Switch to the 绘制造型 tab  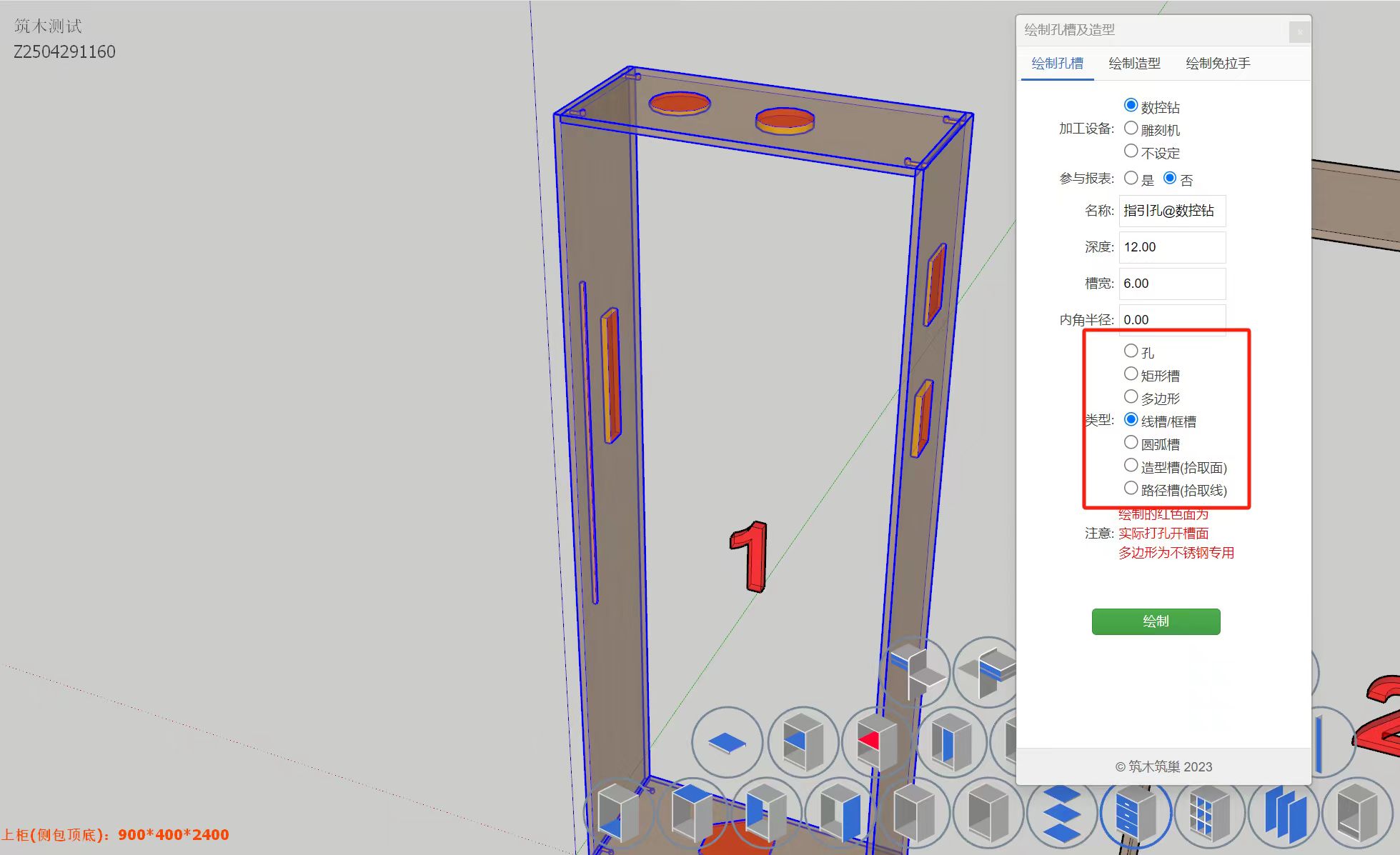click(1134, 64)
